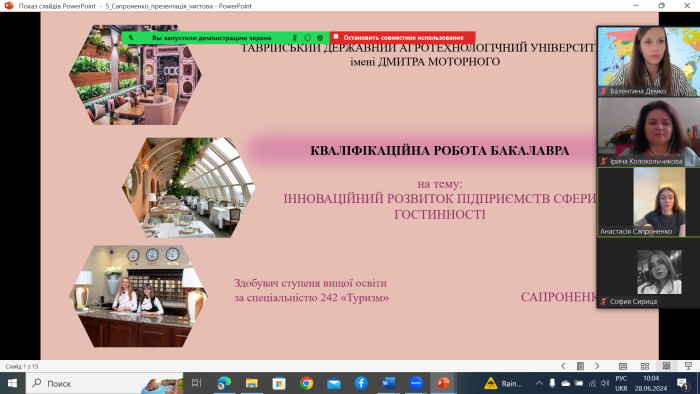Click the taskbar search box "Поиск"
Viewport: 700px width, 394px height.
click(104, 383)
